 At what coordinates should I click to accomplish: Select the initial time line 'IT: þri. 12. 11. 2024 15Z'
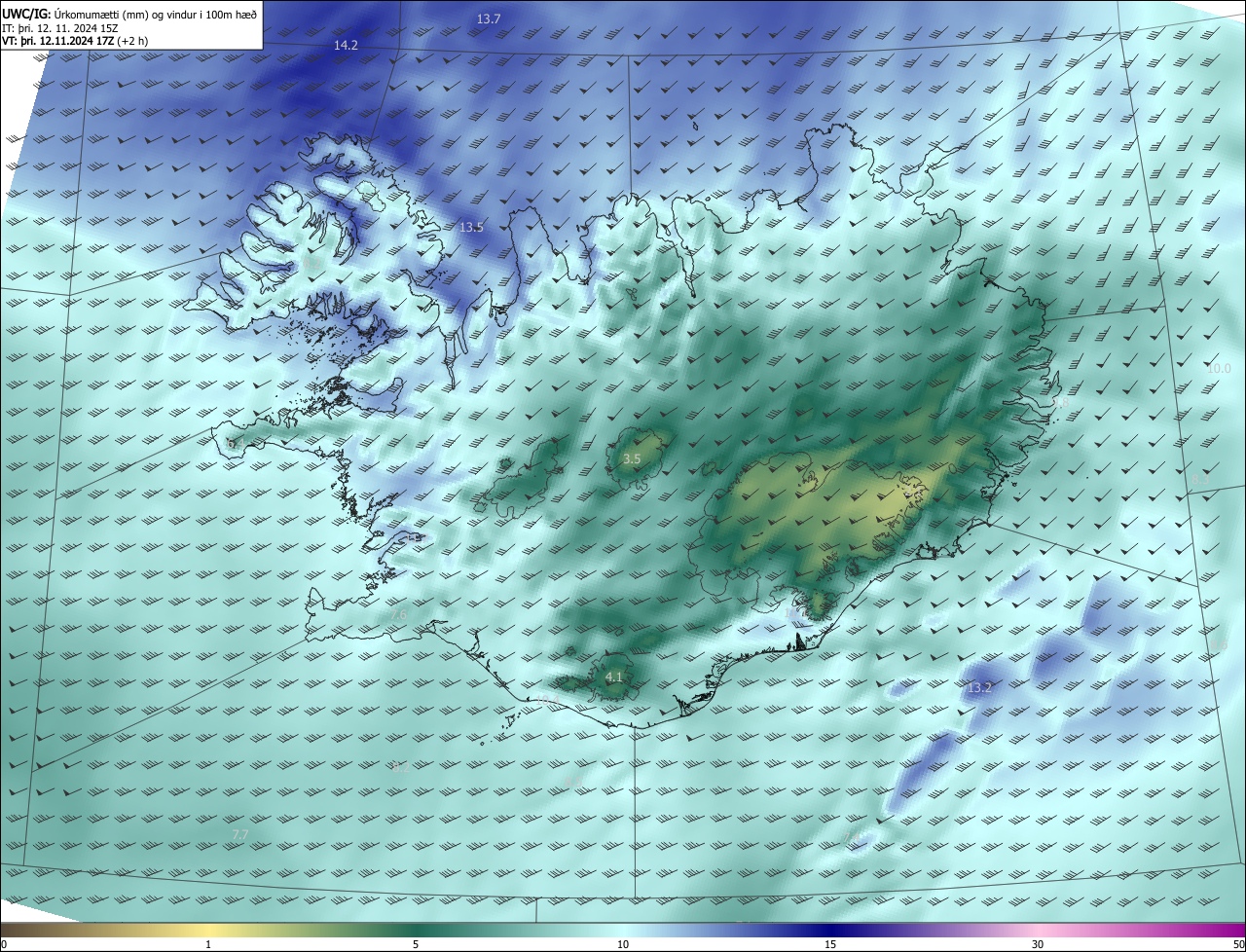click(x=60, y=28)
